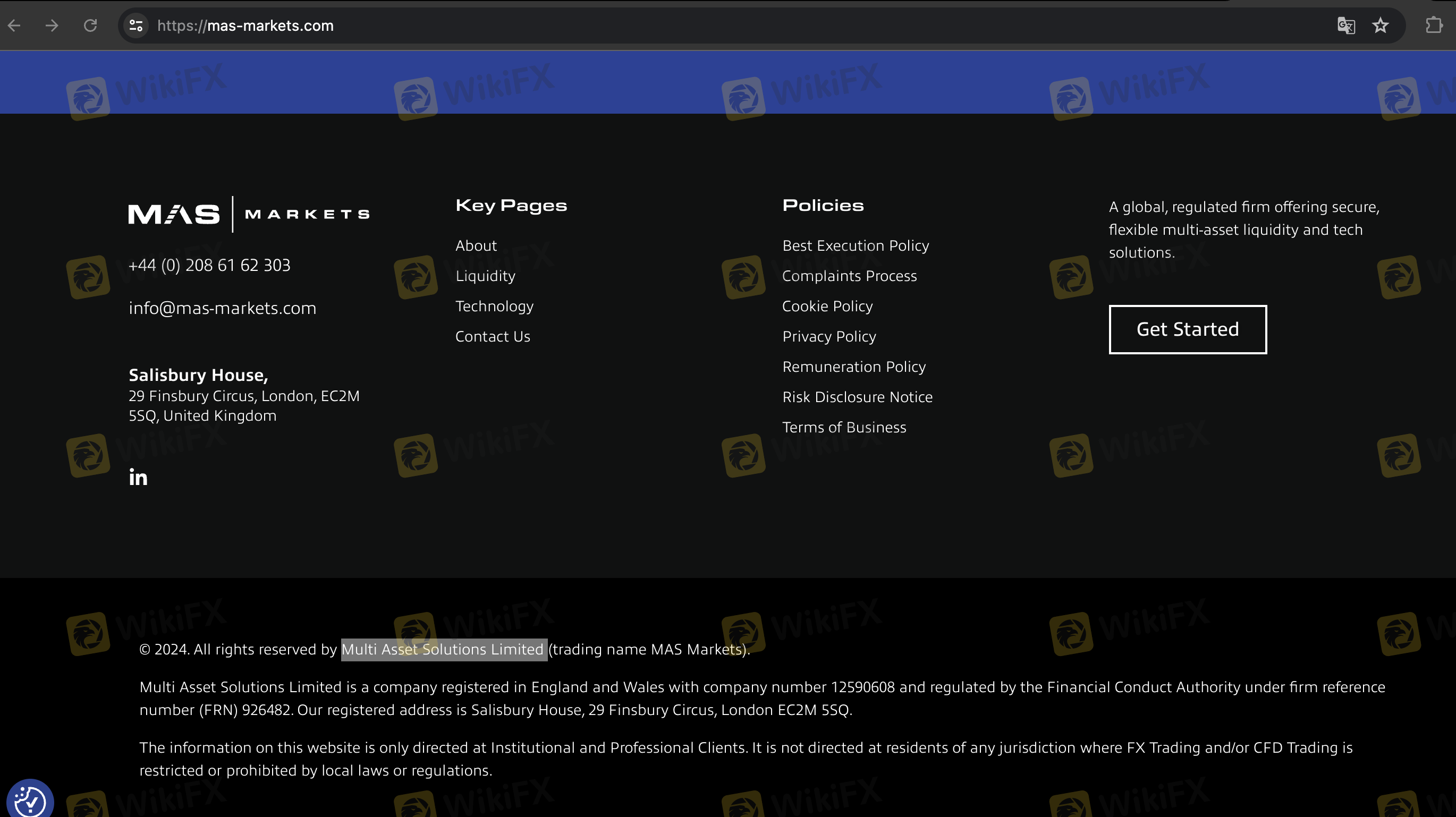The image size is (1456, 817).
Task: Click the translate page icon
Action: (1346, 25)
